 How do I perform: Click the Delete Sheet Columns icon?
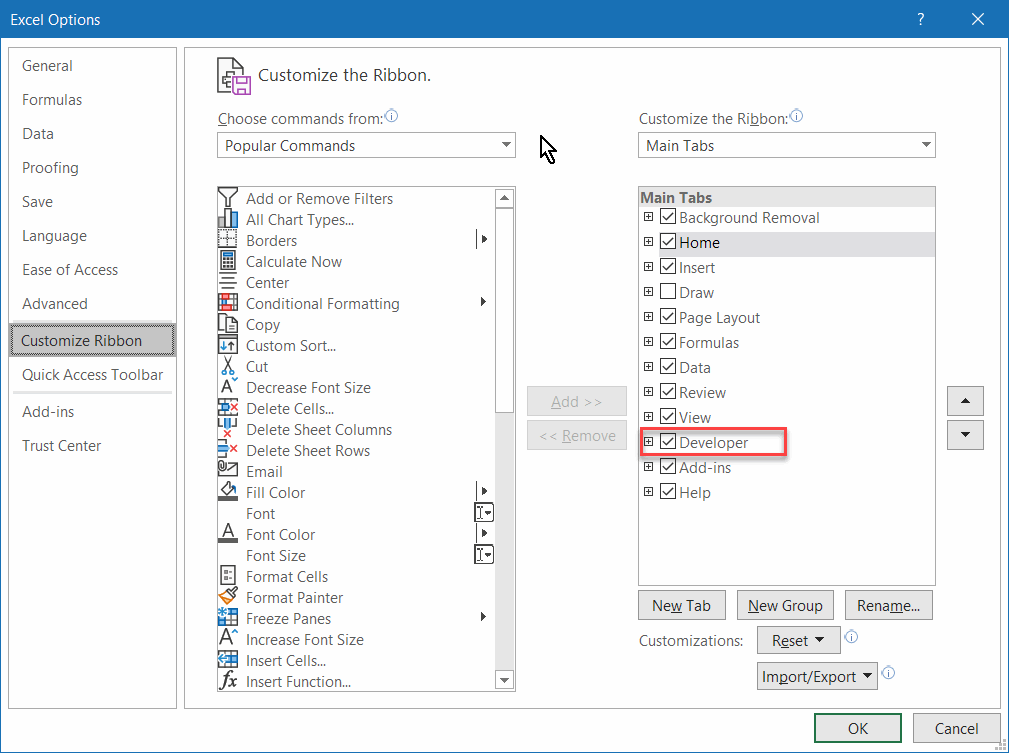(x=228, y=429)
